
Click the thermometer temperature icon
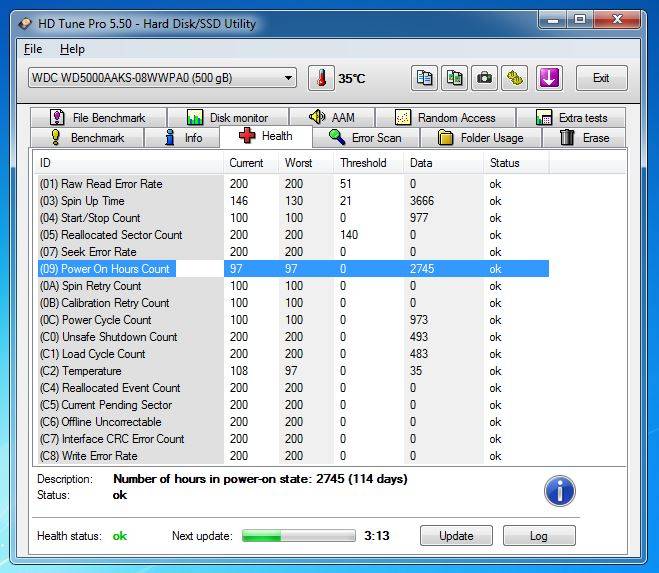[322, 78]
